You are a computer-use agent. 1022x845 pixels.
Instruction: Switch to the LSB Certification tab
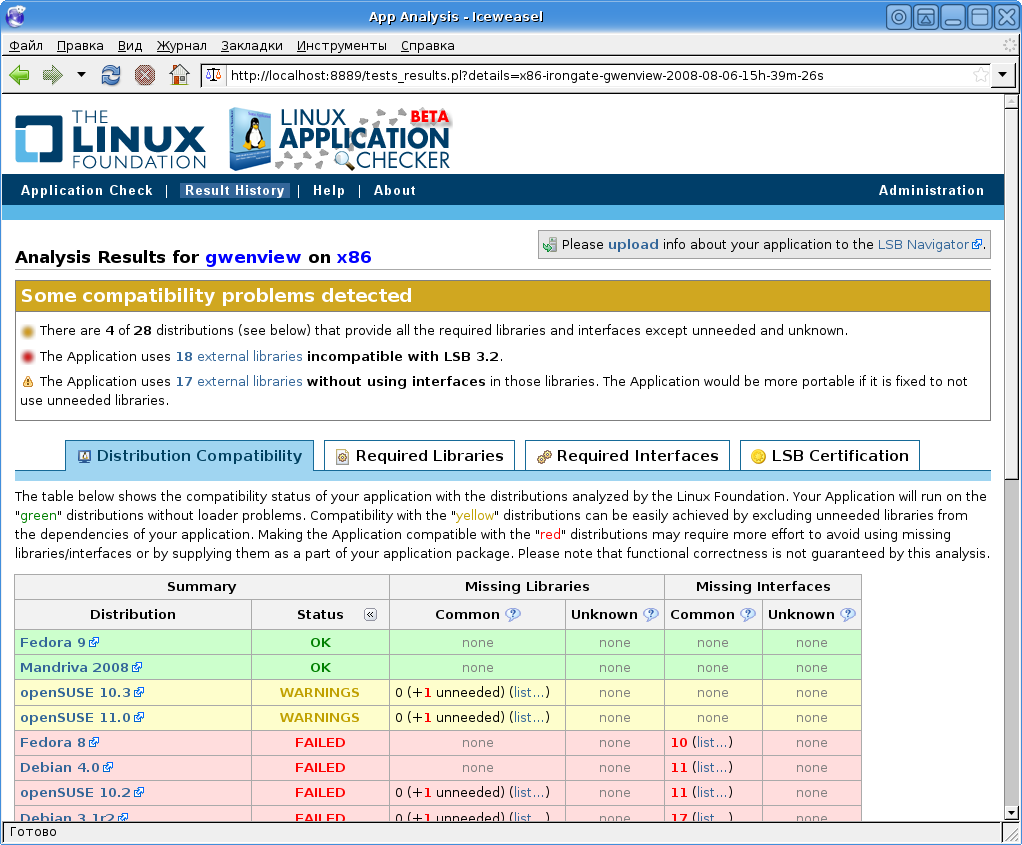[830, 456]
